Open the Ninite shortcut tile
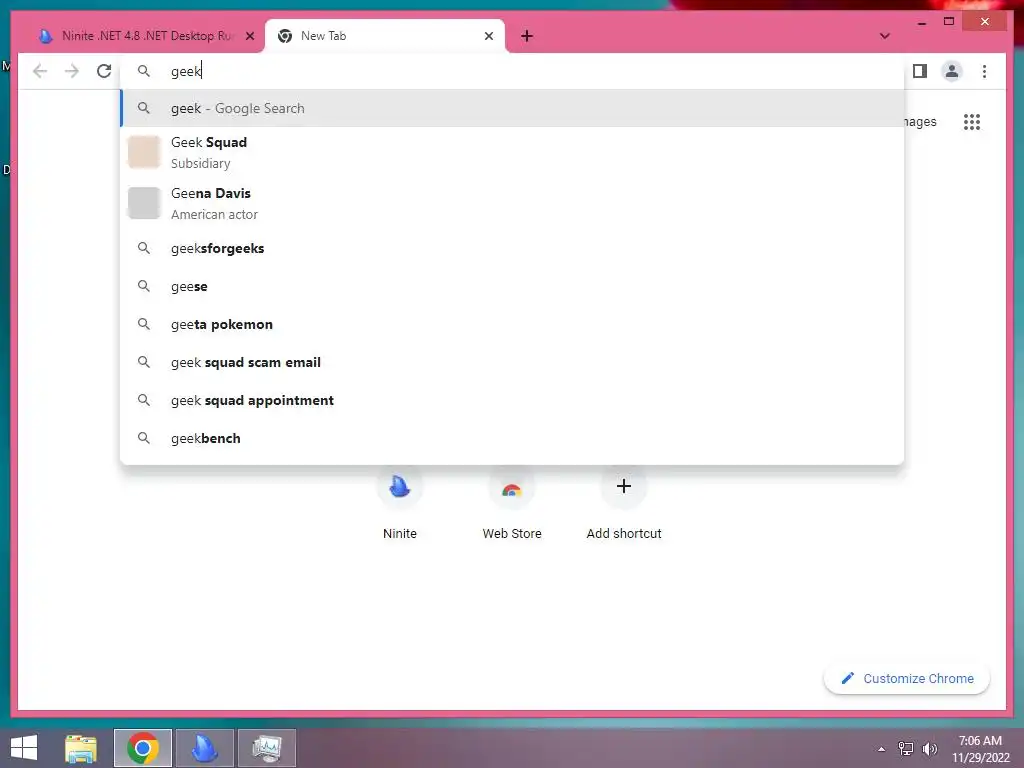The height and width of the screenshot is (768, 1024). (x=400, y=504)
